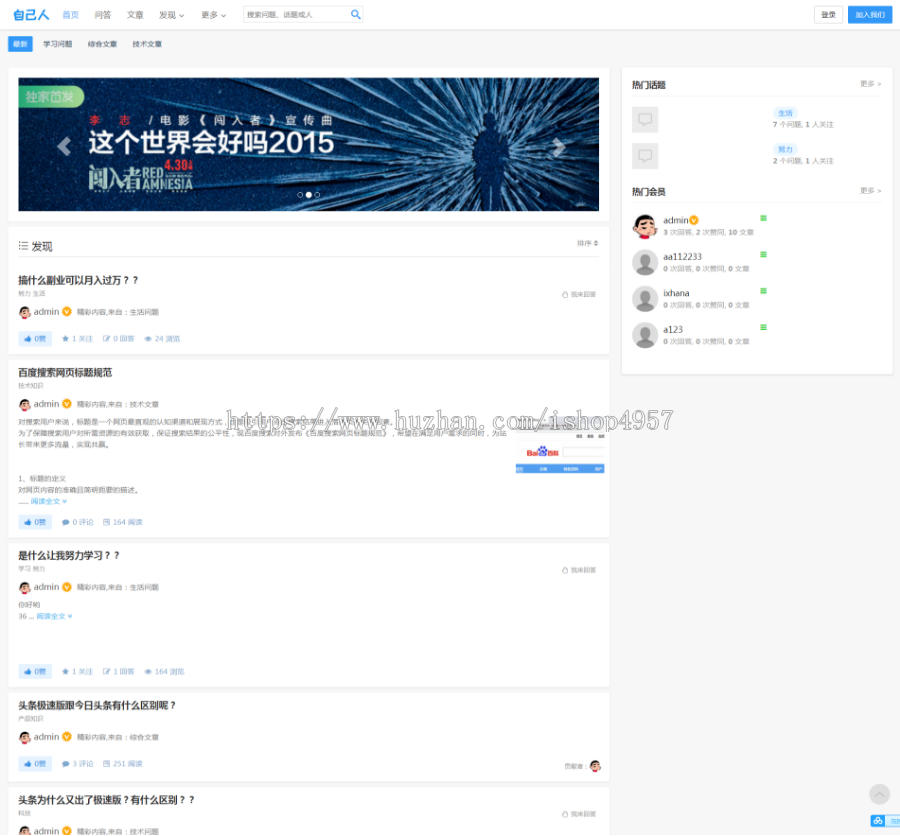900x836 pixels.
Task: Expand 阅读全文 on 百度搜索网页标题规范
Action: 48,501
